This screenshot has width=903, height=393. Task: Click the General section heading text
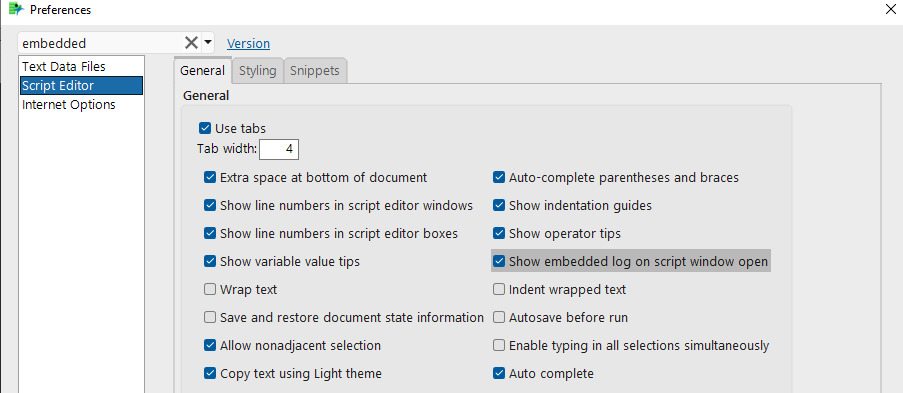point(206,96)
